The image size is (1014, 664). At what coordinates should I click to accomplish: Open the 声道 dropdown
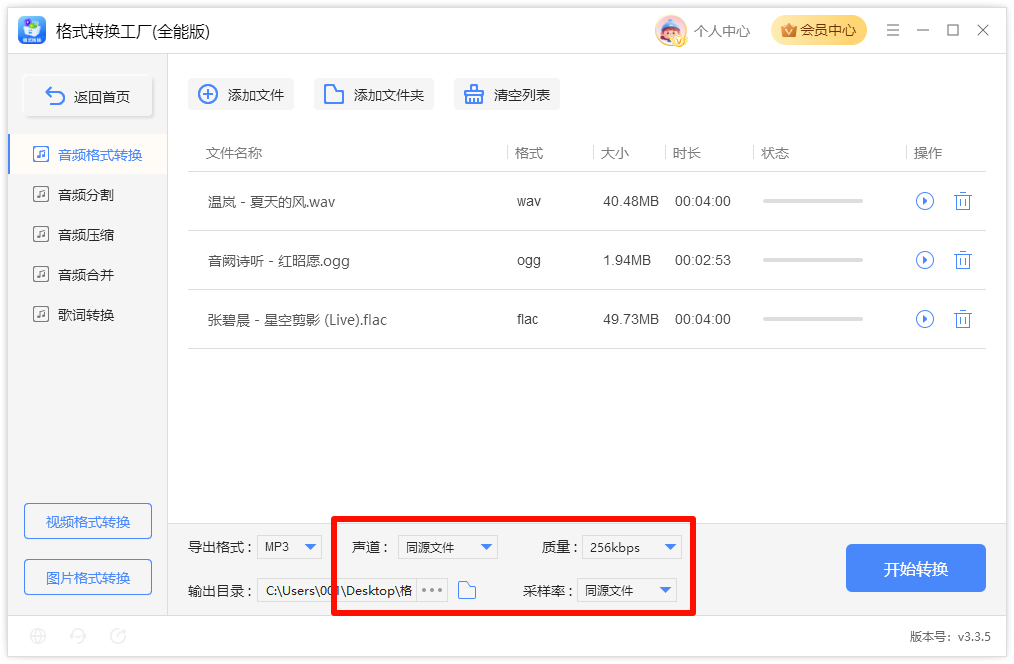click(x=448, y=547)
